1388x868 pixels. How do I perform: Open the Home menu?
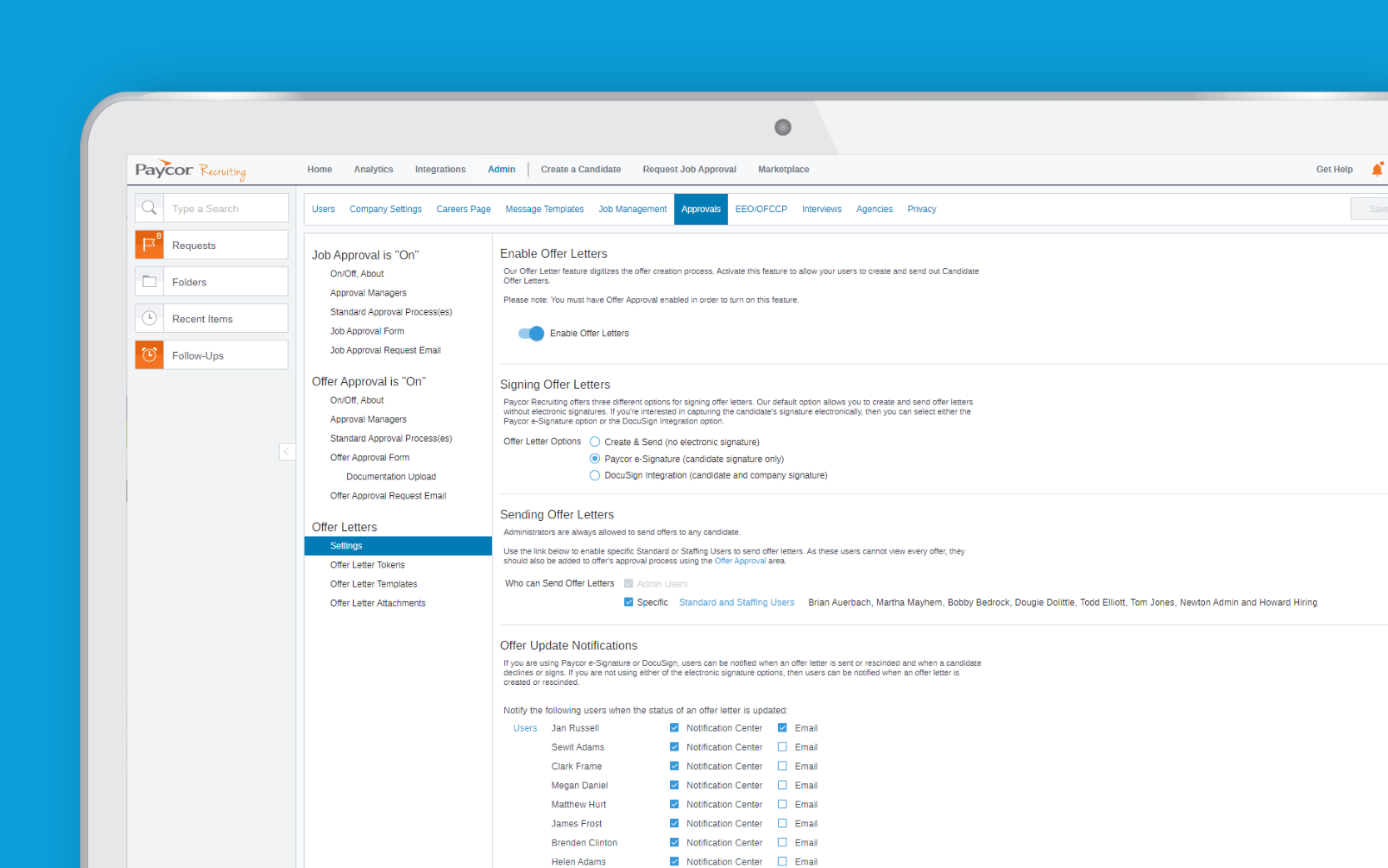[x=320, y=169]
